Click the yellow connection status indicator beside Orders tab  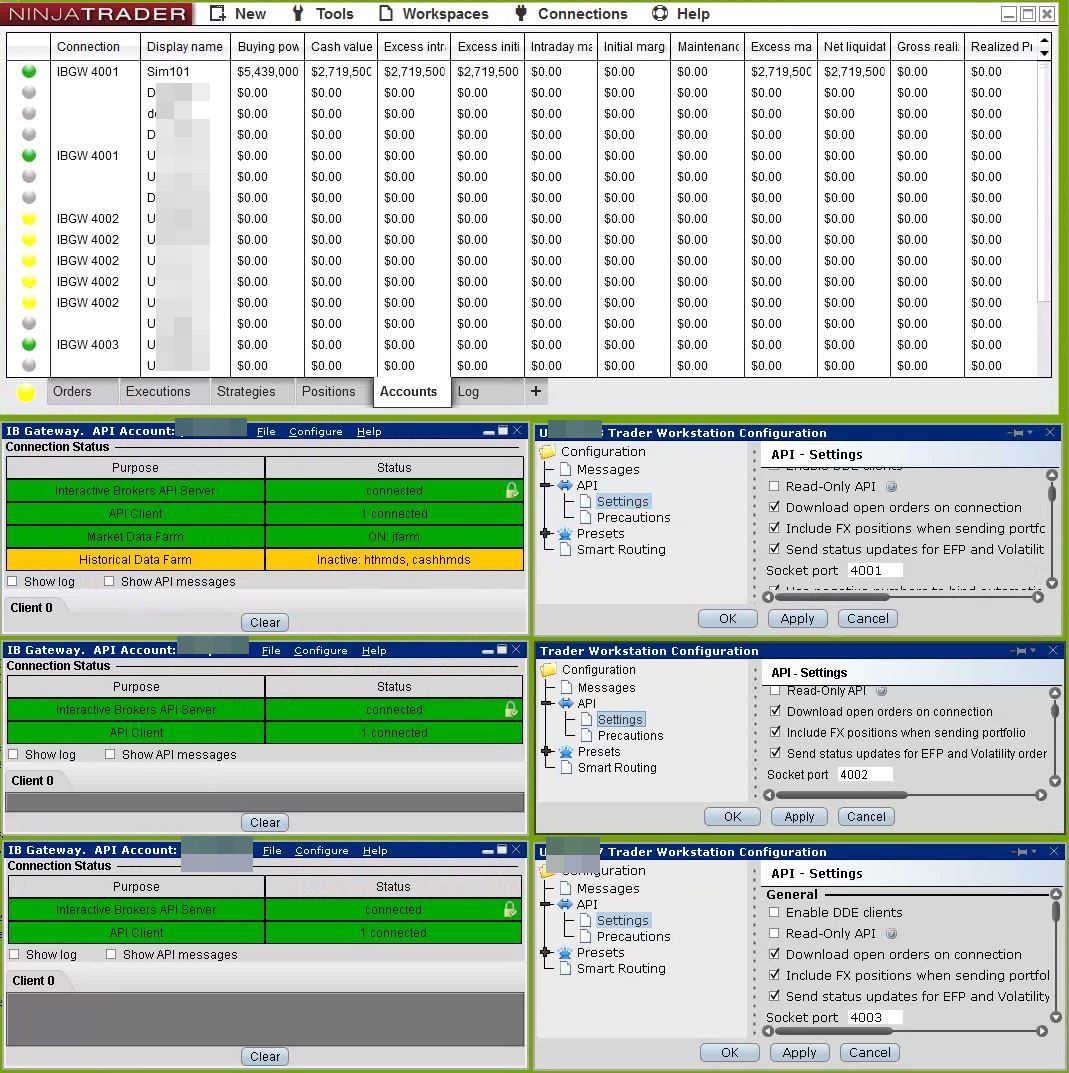point(26,392)
